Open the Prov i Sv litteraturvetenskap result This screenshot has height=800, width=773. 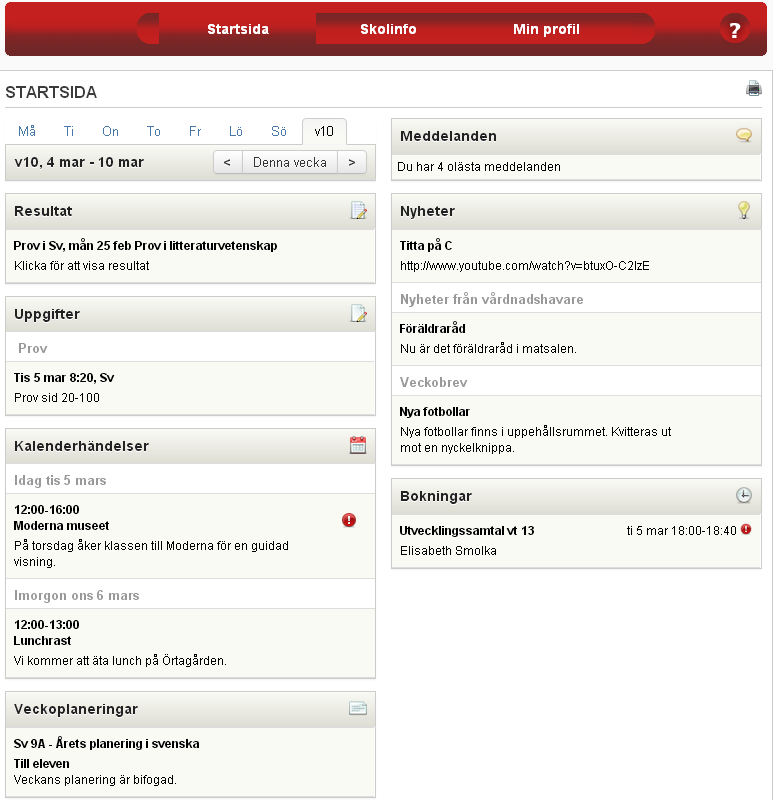[145, 245]
